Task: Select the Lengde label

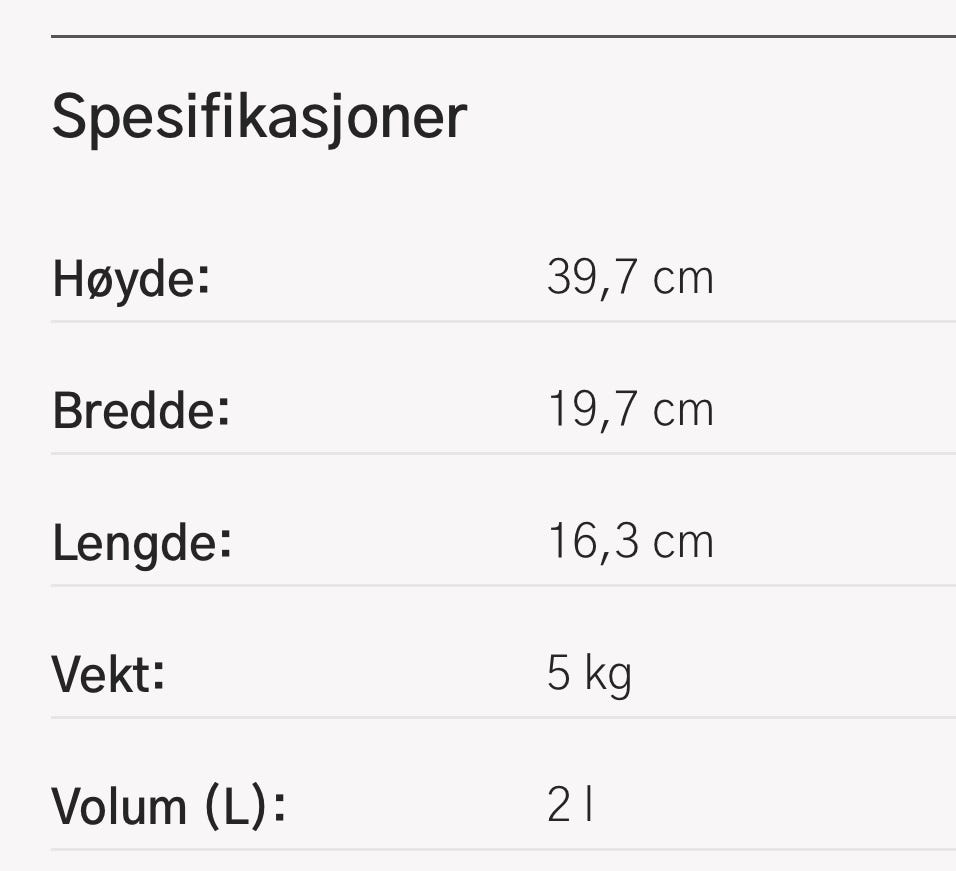Action: click(142, 543)
